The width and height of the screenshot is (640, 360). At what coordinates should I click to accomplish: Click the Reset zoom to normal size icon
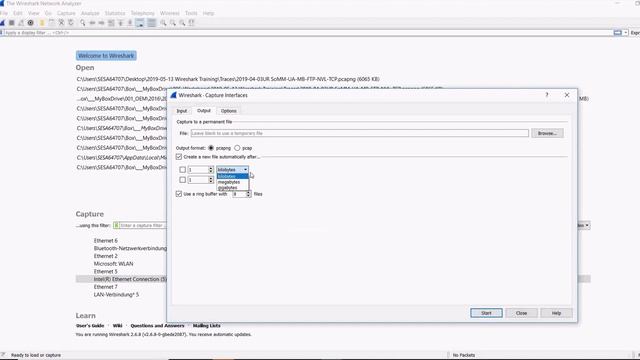coord(182,23)
